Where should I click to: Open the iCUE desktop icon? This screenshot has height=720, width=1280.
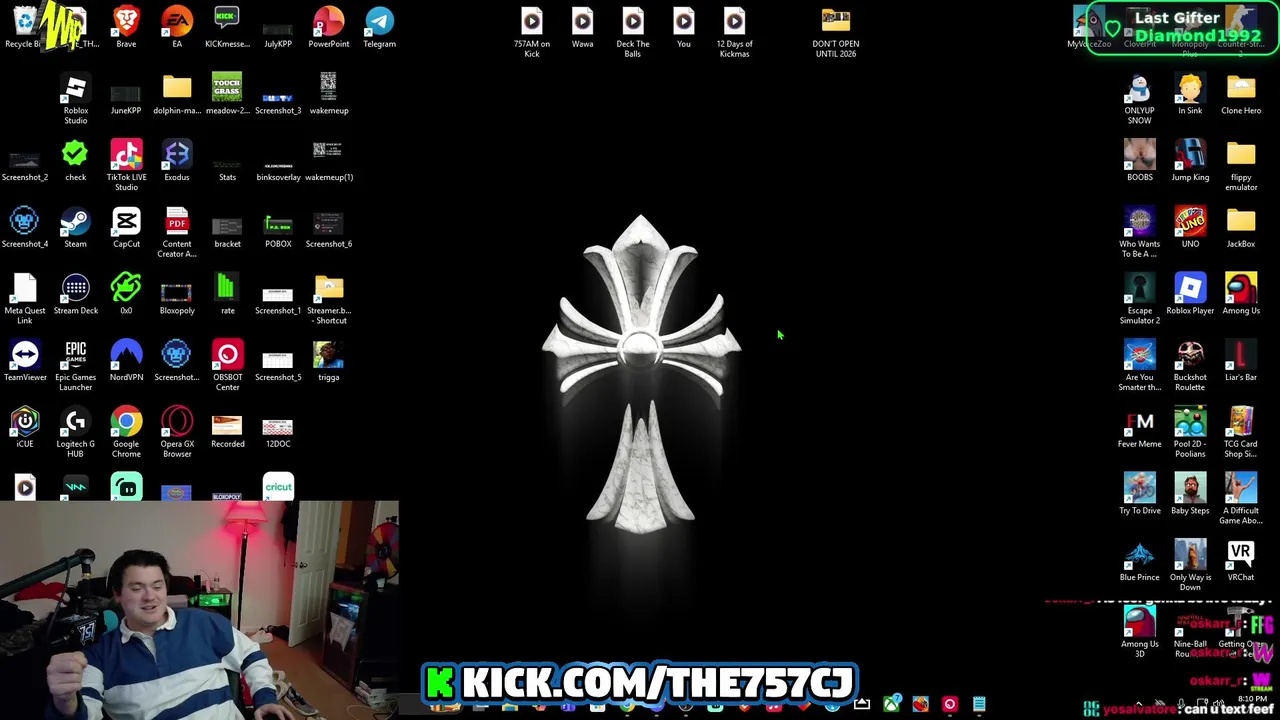(x=25, y=427)
